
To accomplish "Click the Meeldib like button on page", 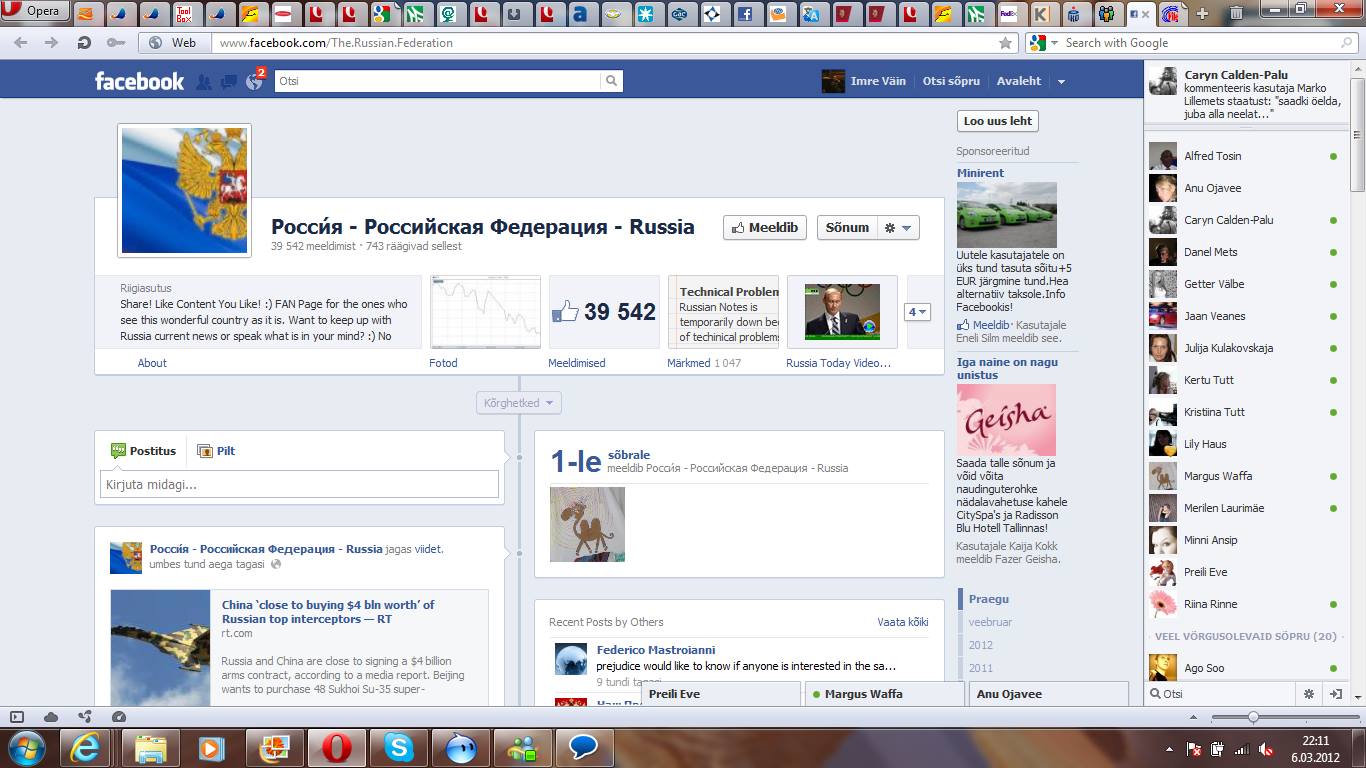I will [765, 227].
